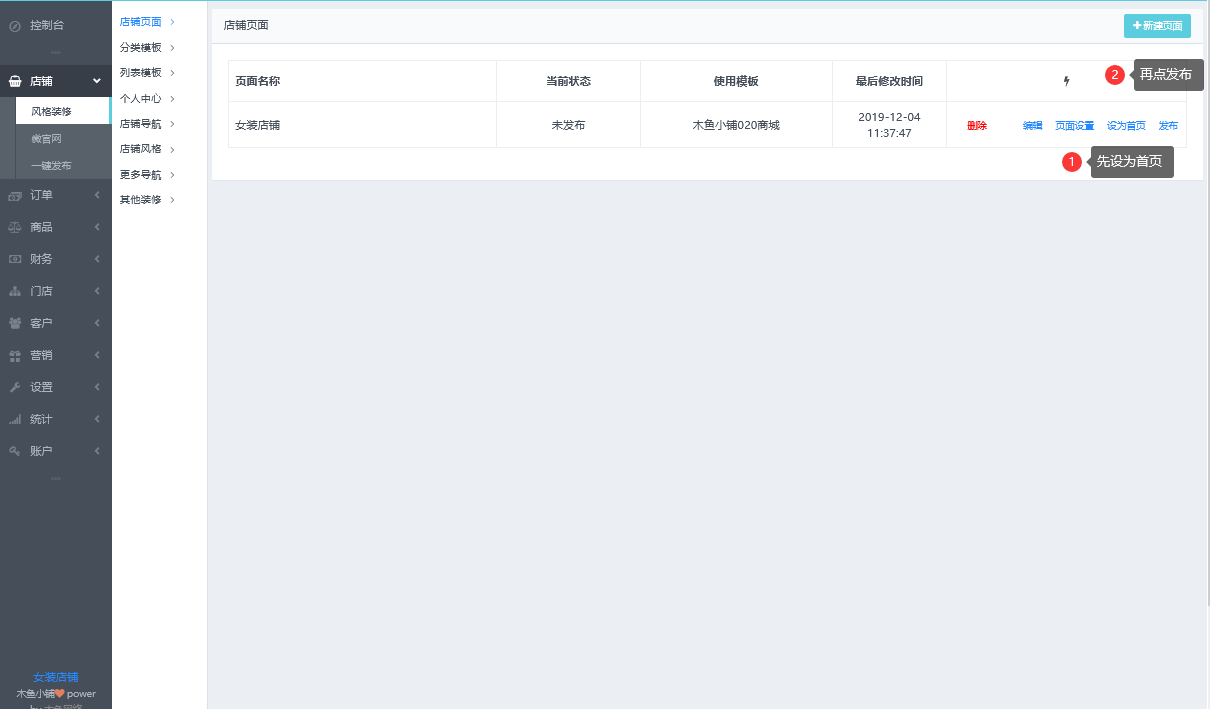Image resolution: width=1210 pixels, height=709 pixels.
Task: Click the 未发布 status cell
Action: pyautogui.click(x=568, y=125)
